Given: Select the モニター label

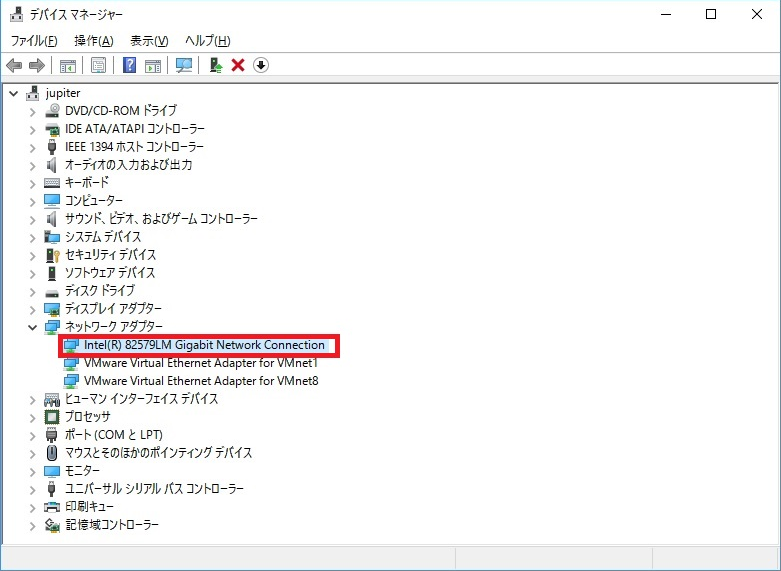Looking at the screenshot, I should [x=83, y=471].
